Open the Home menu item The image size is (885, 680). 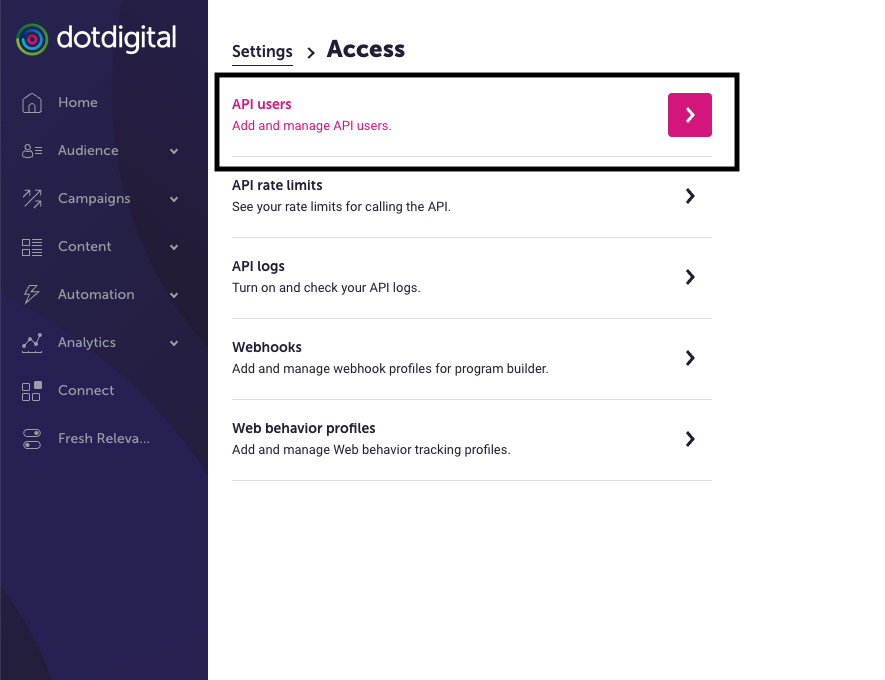78,103
